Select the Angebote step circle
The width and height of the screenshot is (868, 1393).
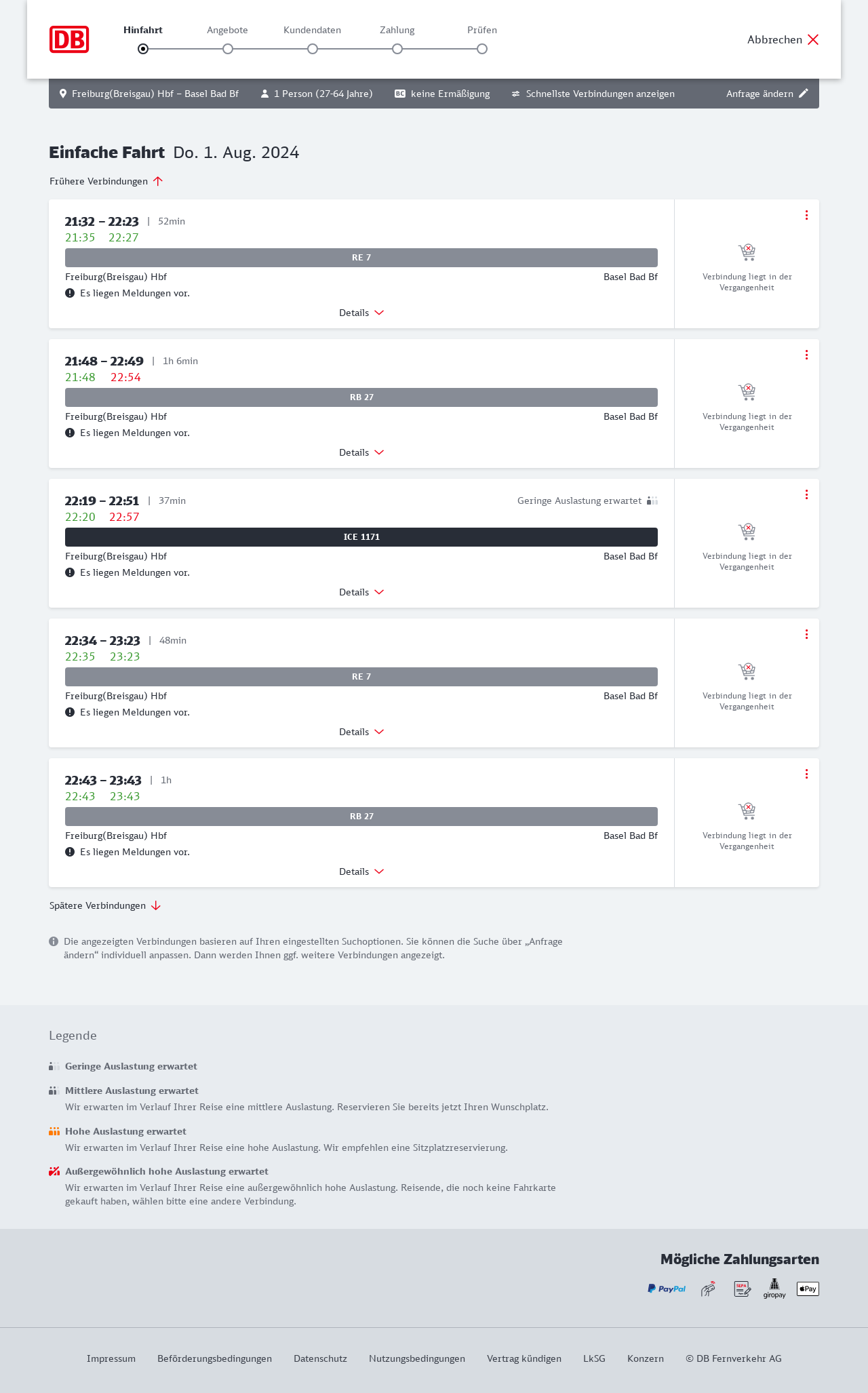pos(228,49)
